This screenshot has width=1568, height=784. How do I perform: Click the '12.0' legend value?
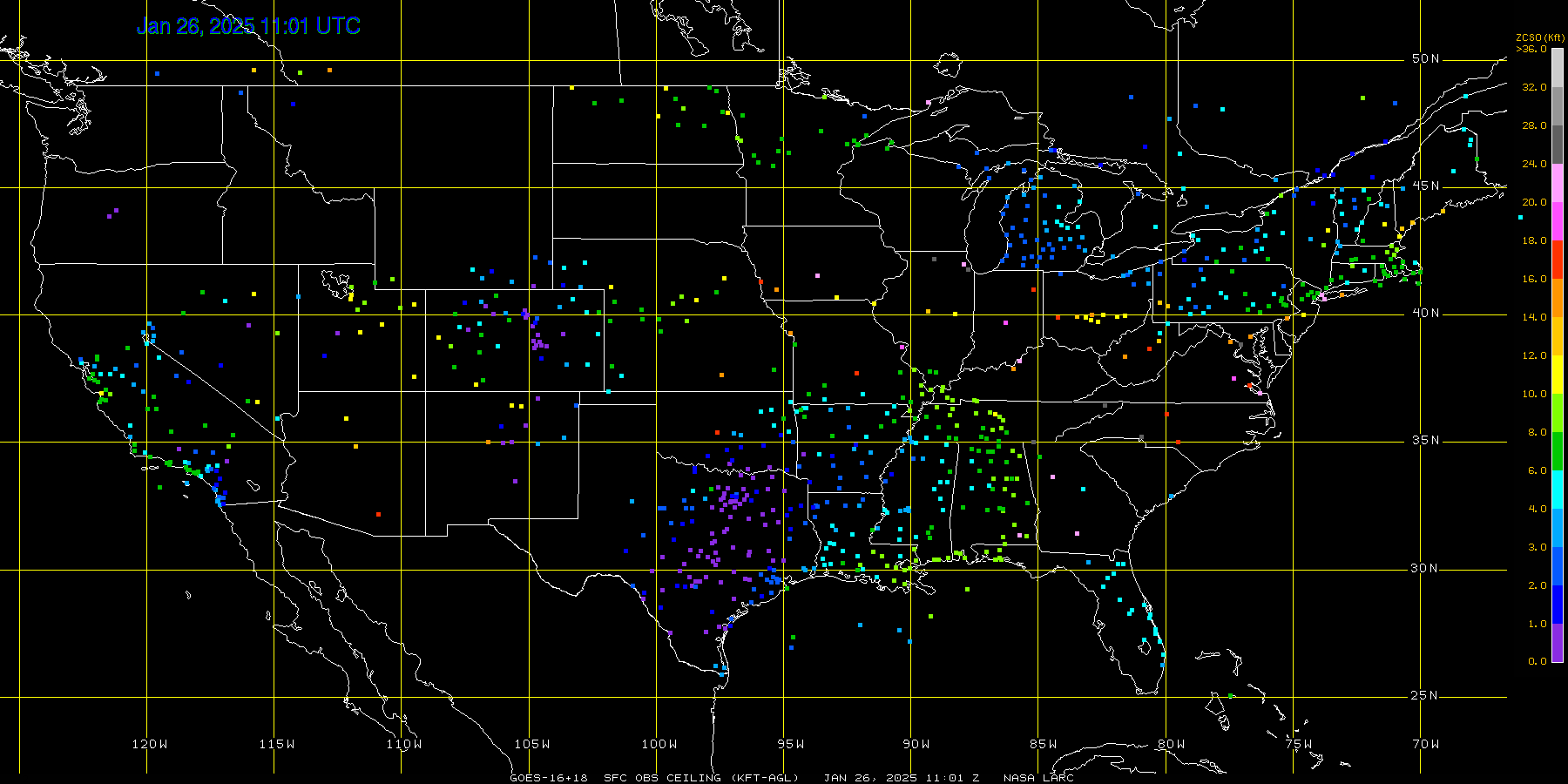pyautogui.click(x=1535, y=355)
